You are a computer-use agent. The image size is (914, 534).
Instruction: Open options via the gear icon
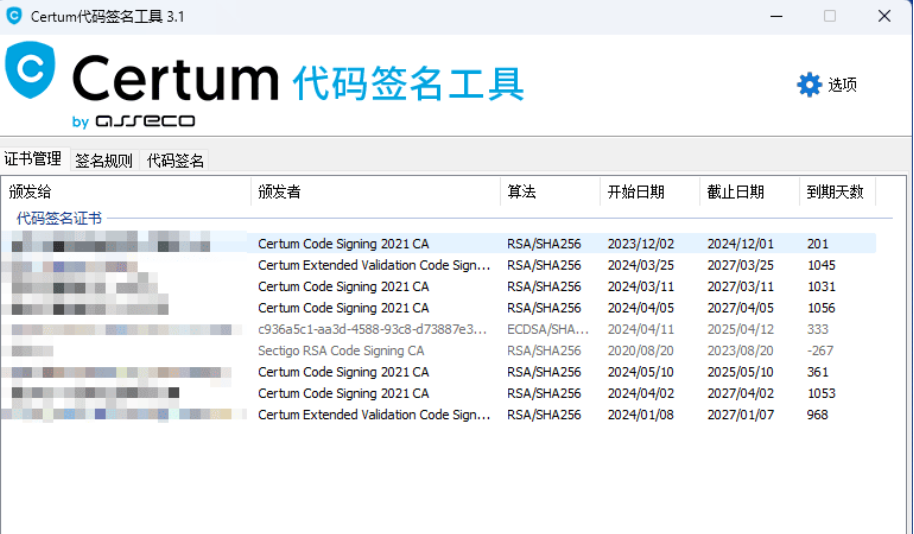coord(809,85)
